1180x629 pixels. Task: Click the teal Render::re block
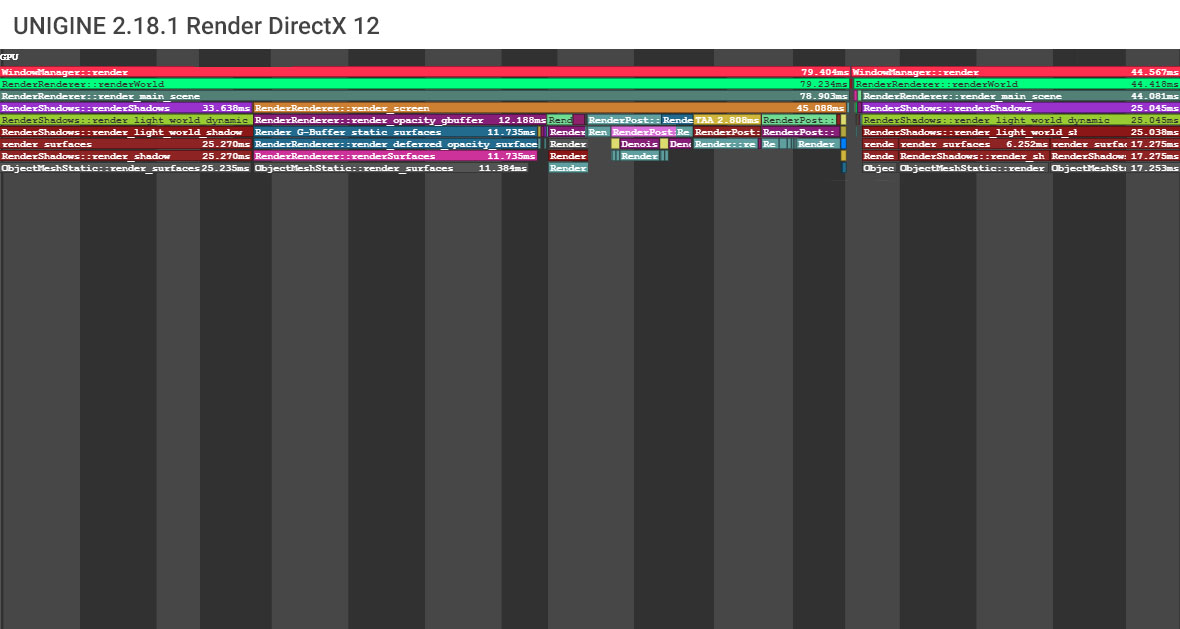coord(725,144)
